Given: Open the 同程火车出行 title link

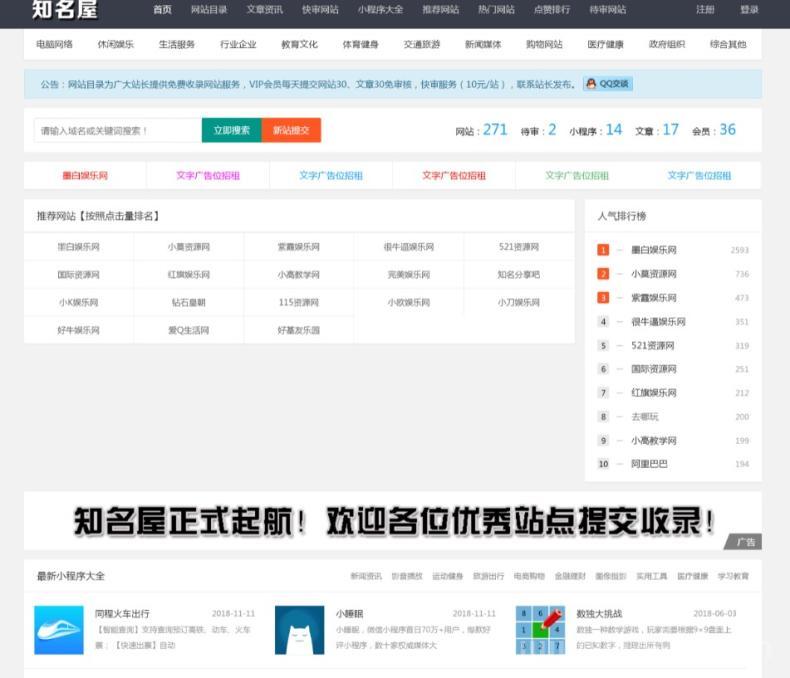Looking at the screenshot, I should click(122, 614).
